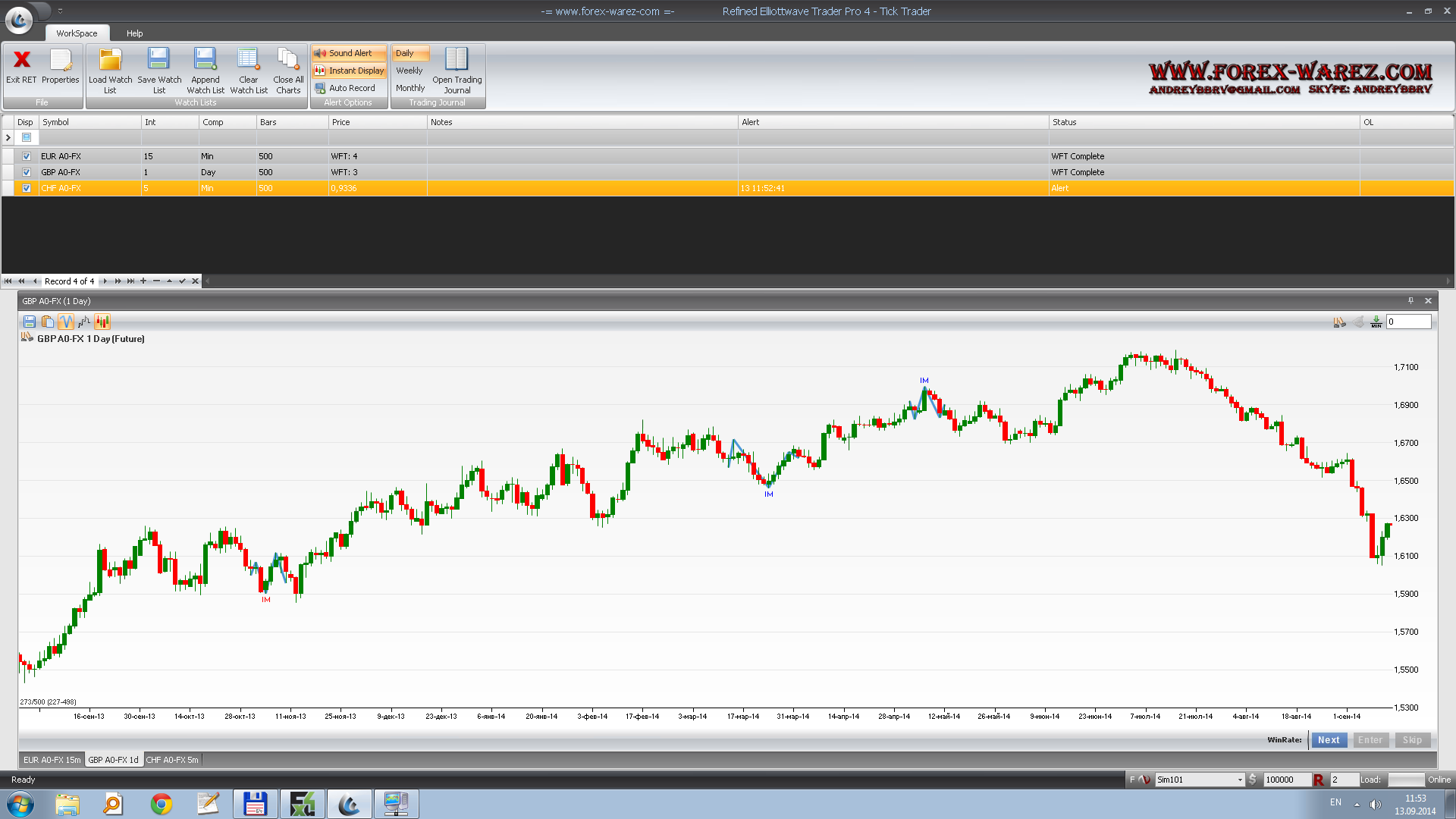Expand the filter row arrow in the watch list
This screenshot has width=1456, height=819.
pos(8,137)
